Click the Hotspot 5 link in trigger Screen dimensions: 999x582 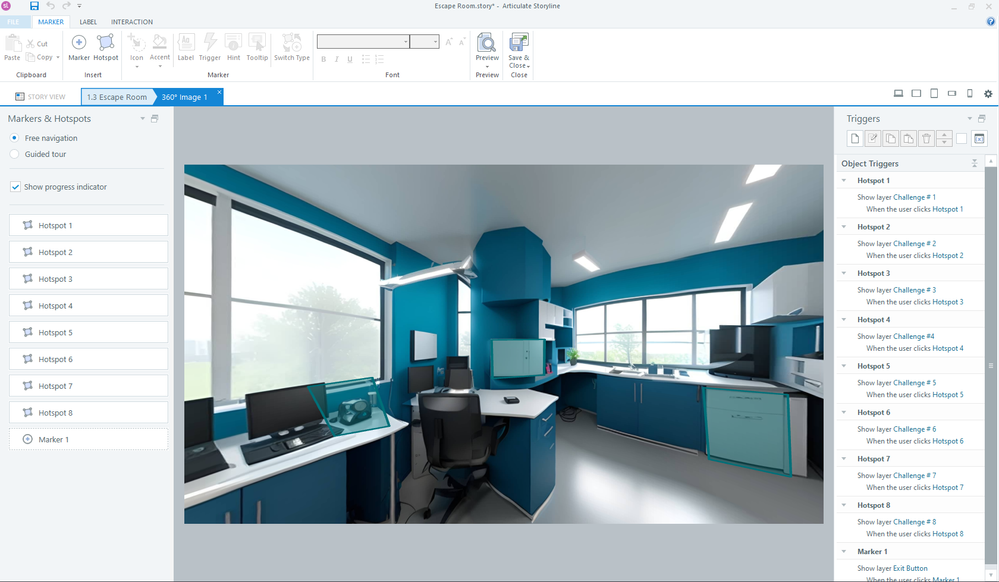947,395
